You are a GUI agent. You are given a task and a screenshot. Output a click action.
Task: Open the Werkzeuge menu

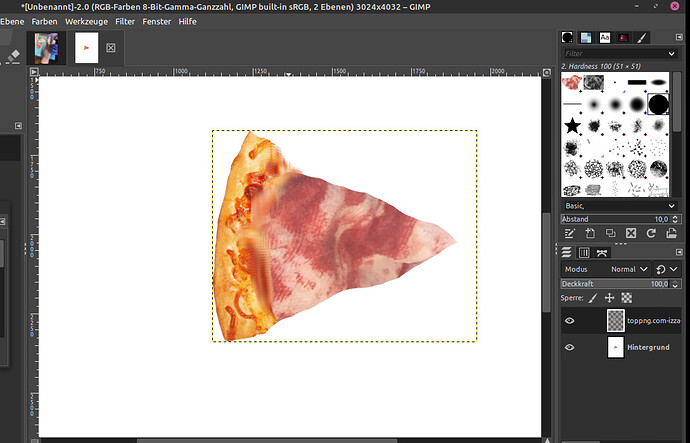tap(86, 22)
